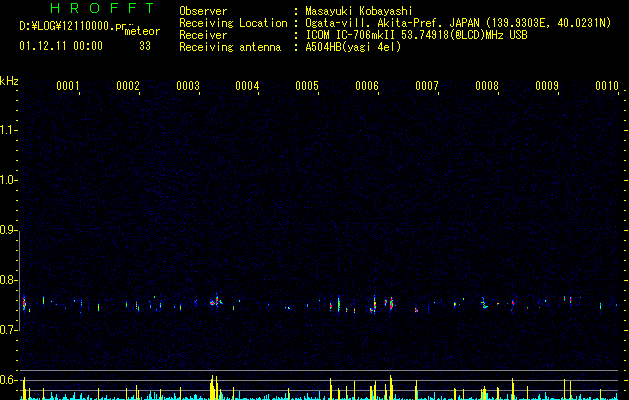Click the 0009 minute marker
629x400 pixels.
click(x=547, y=86)
